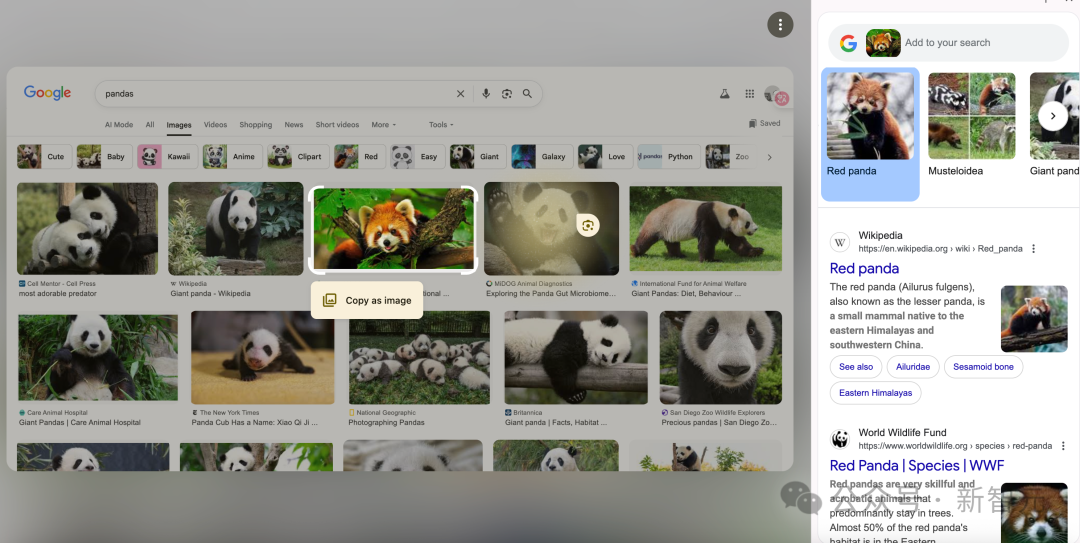Open Search Labs flask icon
The width and height of the screenshot is (1080, 543).
(x=725, y=94)
